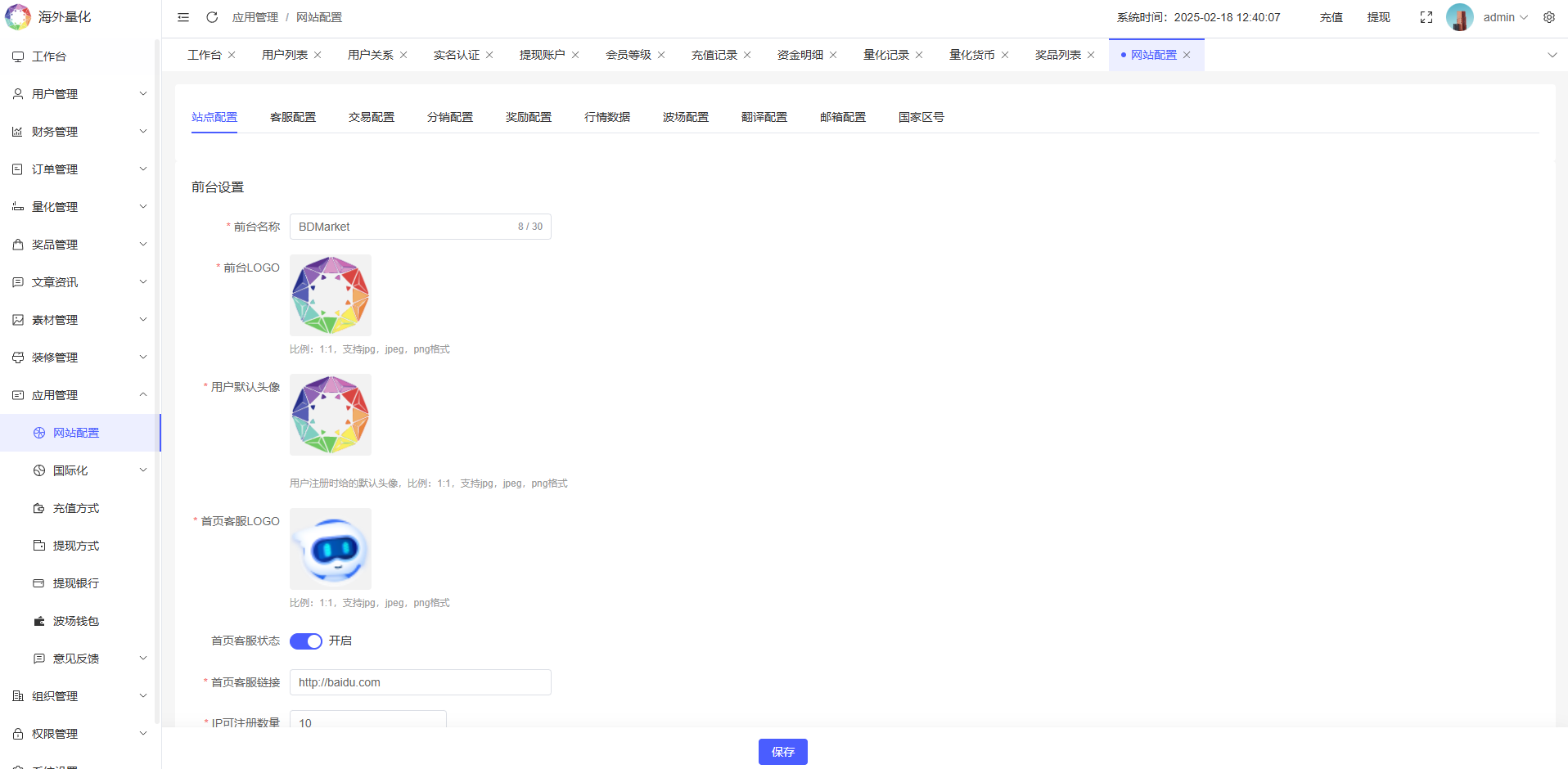Screen dimensions: 1568x769
Task: Click the 网站配置 globe icon in sidebar
Action: [x=38, y=432]
